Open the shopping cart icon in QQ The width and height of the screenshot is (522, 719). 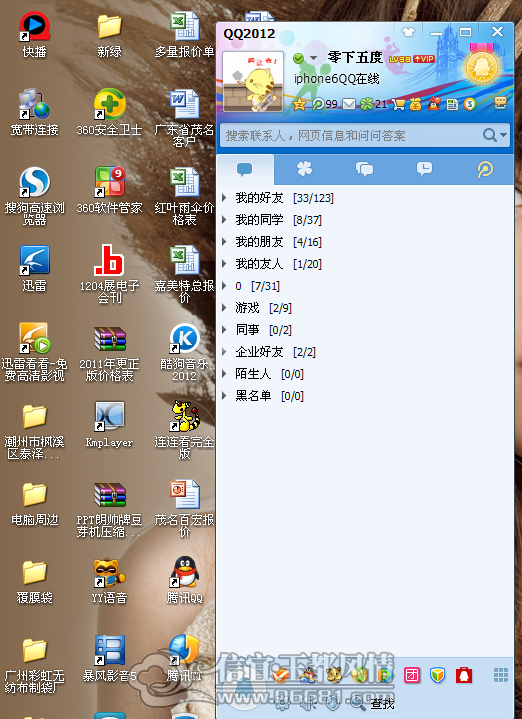pyautogui.click(x=399, y=105)
